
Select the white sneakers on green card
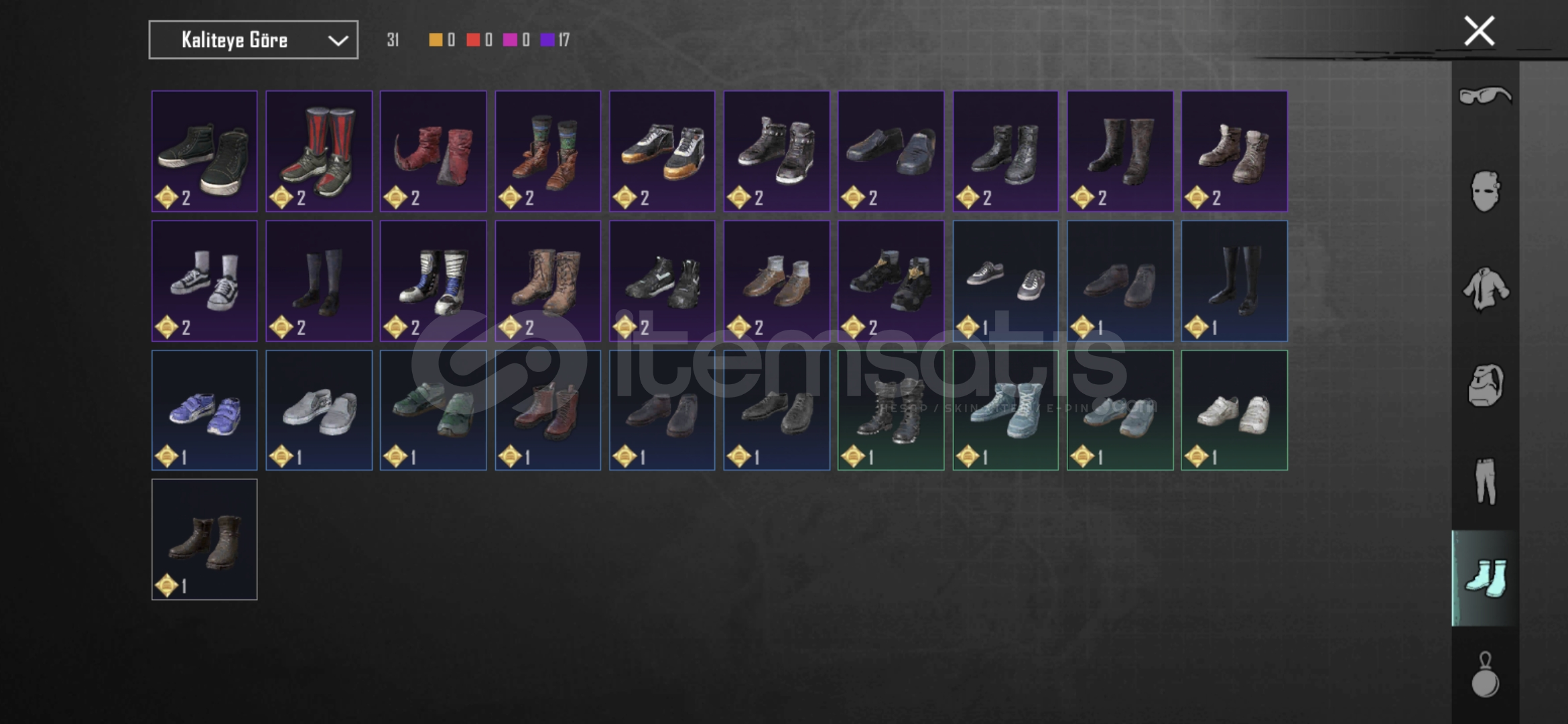tap(1234, 410)
